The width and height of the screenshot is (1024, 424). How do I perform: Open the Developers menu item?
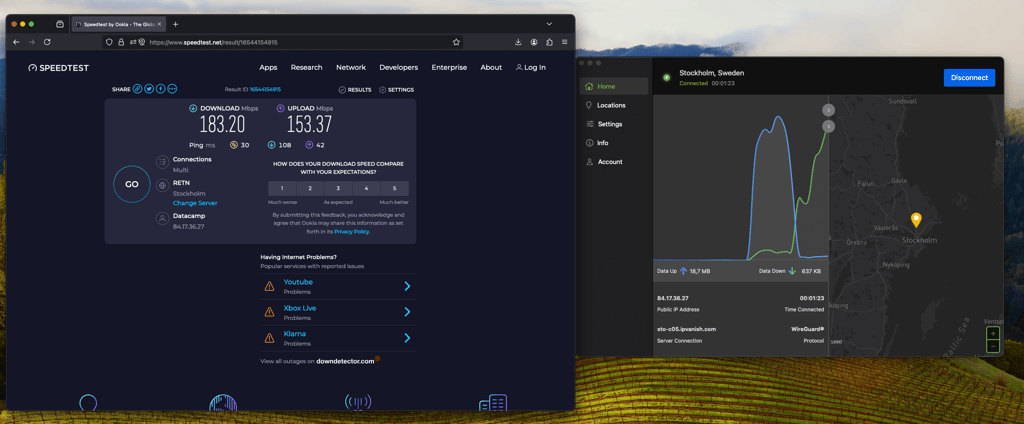point(398,67)
